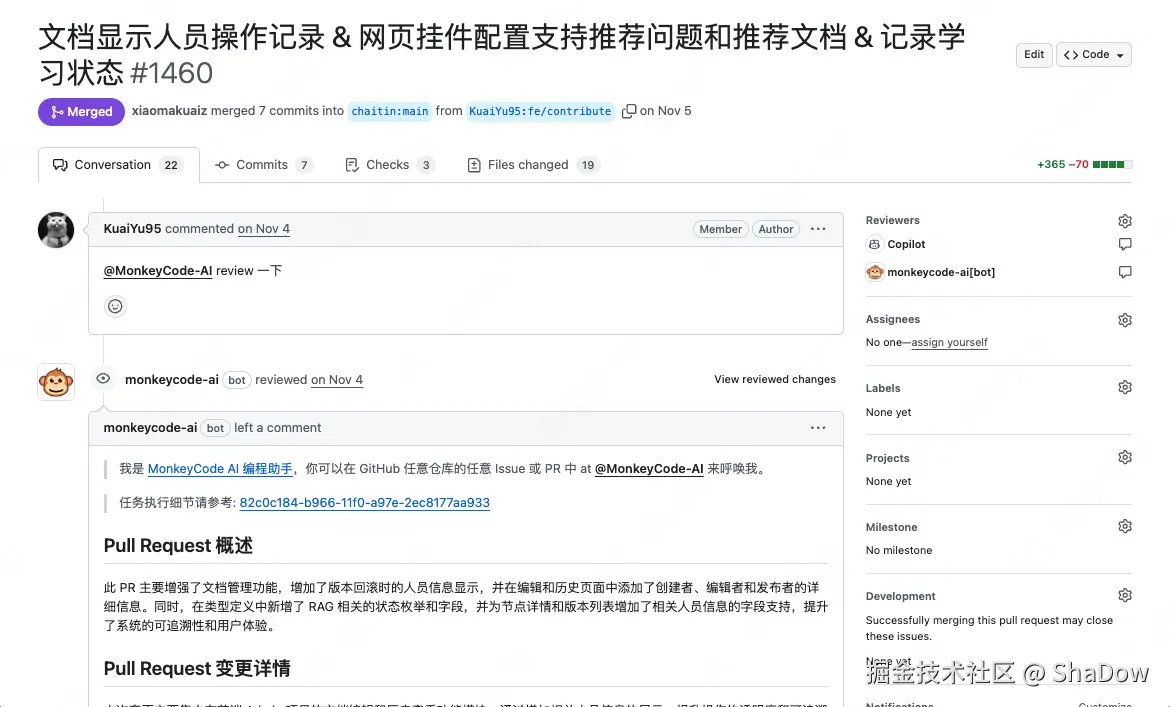
Task: Click the Author badge on KuaiYu95's comment
Action: click(x=775, y=229)
